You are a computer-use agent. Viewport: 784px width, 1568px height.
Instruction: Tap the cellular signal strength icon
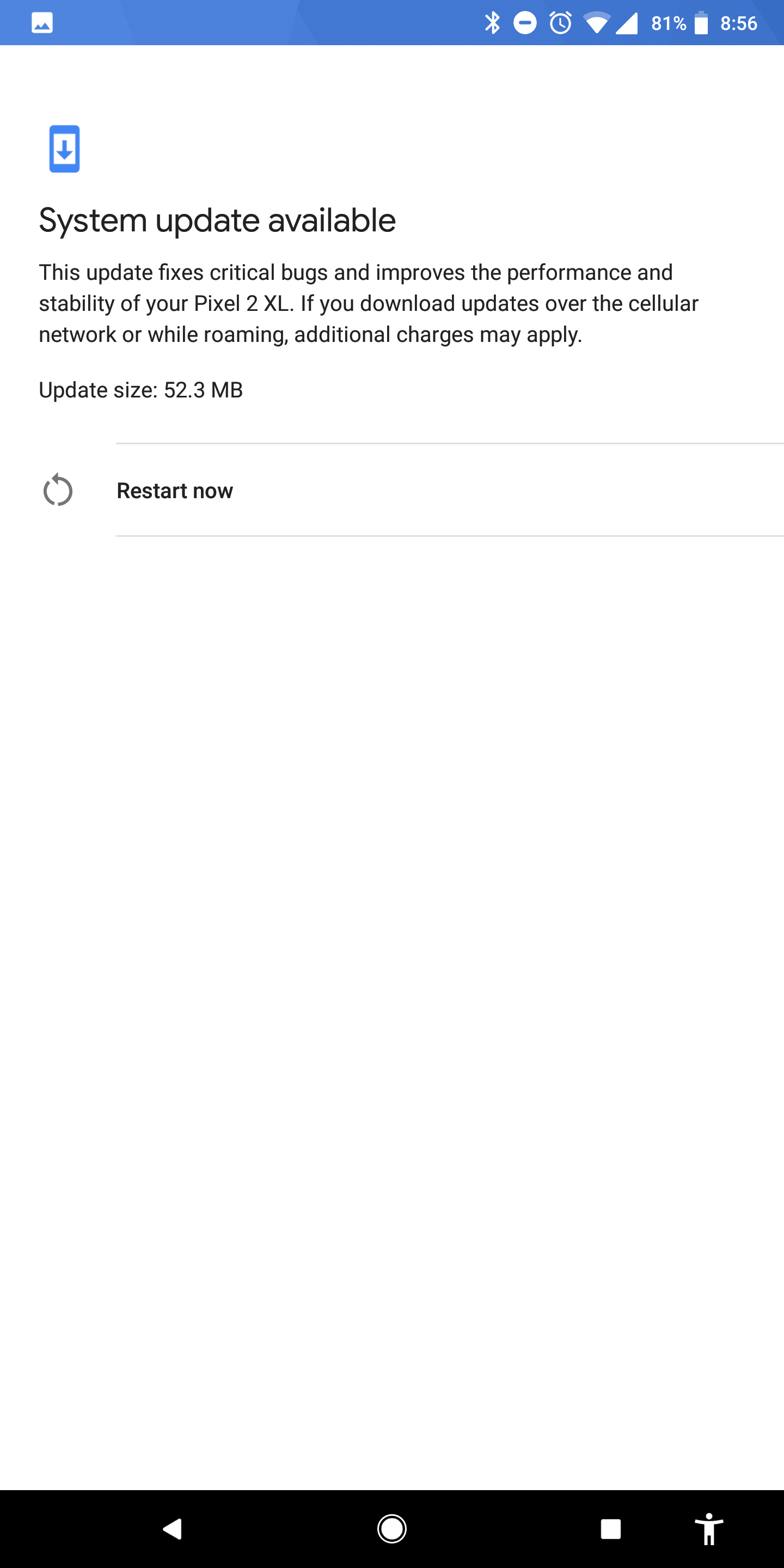click(x=627, y=23)
